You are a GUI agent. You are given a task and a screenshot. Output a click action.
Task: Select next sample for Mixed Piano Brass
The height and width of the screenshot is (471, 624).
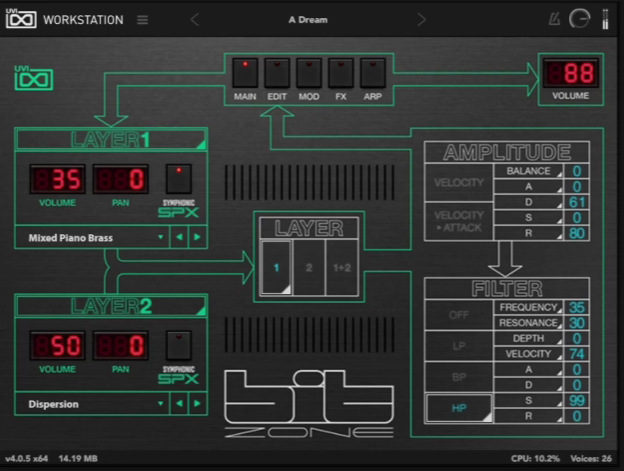(197, 237)
